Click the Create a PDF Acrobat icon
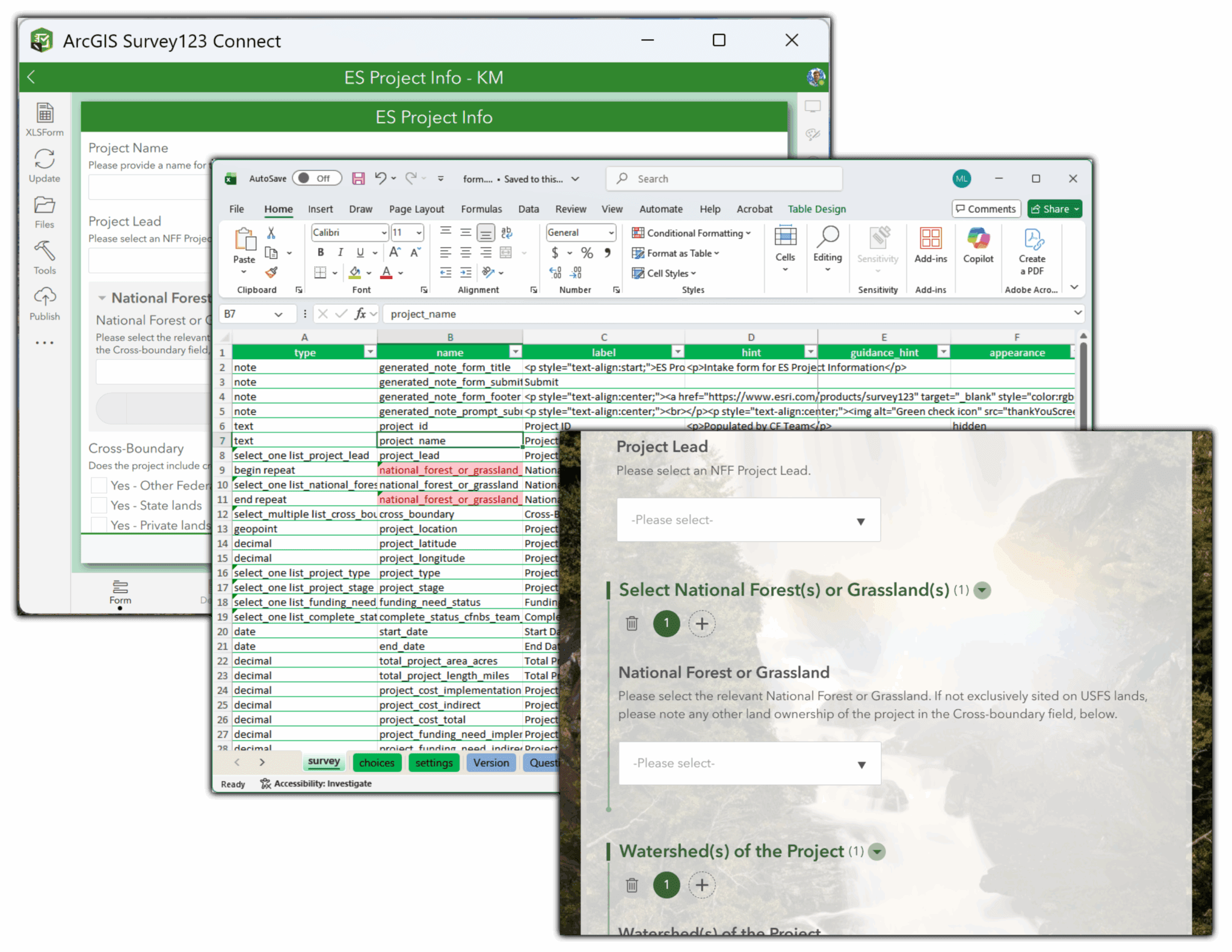This screenshot has height=952, width=1232. pyautogui.click(x=1032, y=247)
